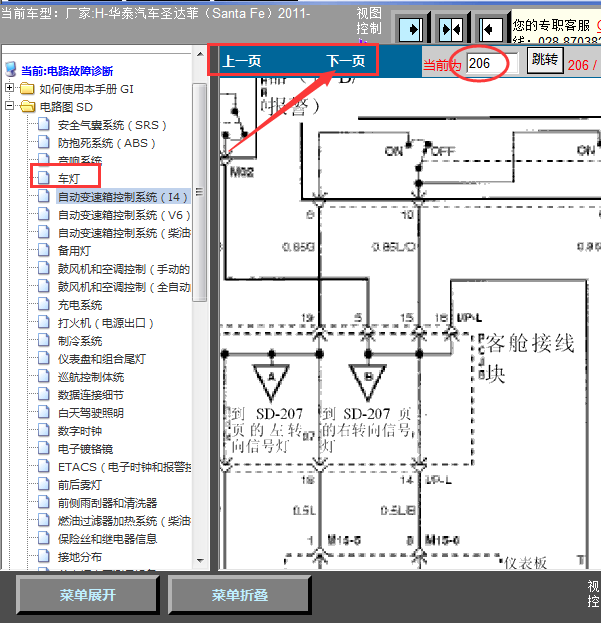Image resolution: width=601 pixels, height=626 pixels.
Task: Open the 备用灯 document
Action: coord(74,251)
